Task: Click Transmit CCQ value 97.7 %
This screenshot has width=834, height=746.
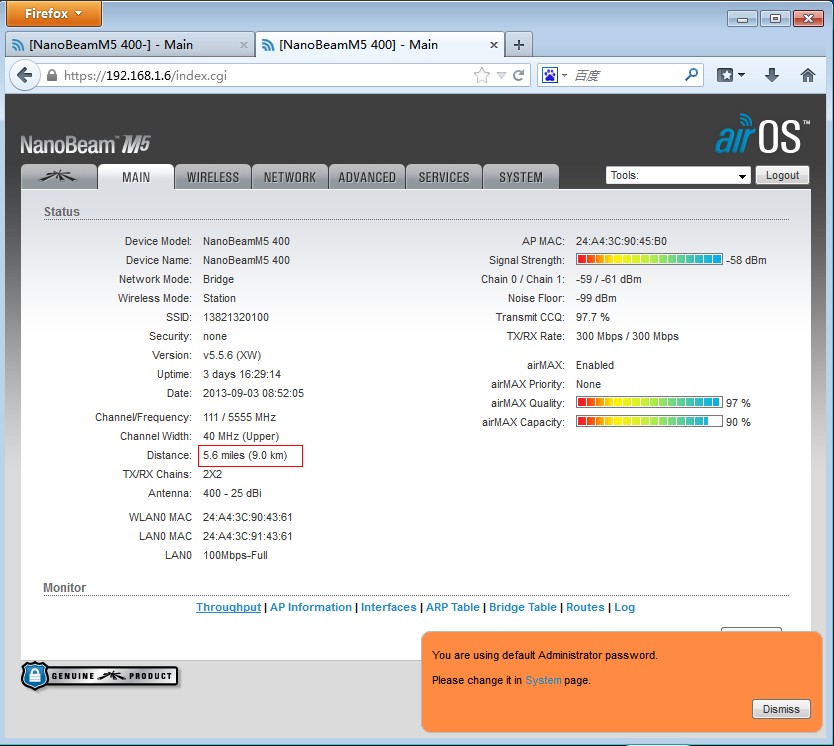Action: (593, 317)
